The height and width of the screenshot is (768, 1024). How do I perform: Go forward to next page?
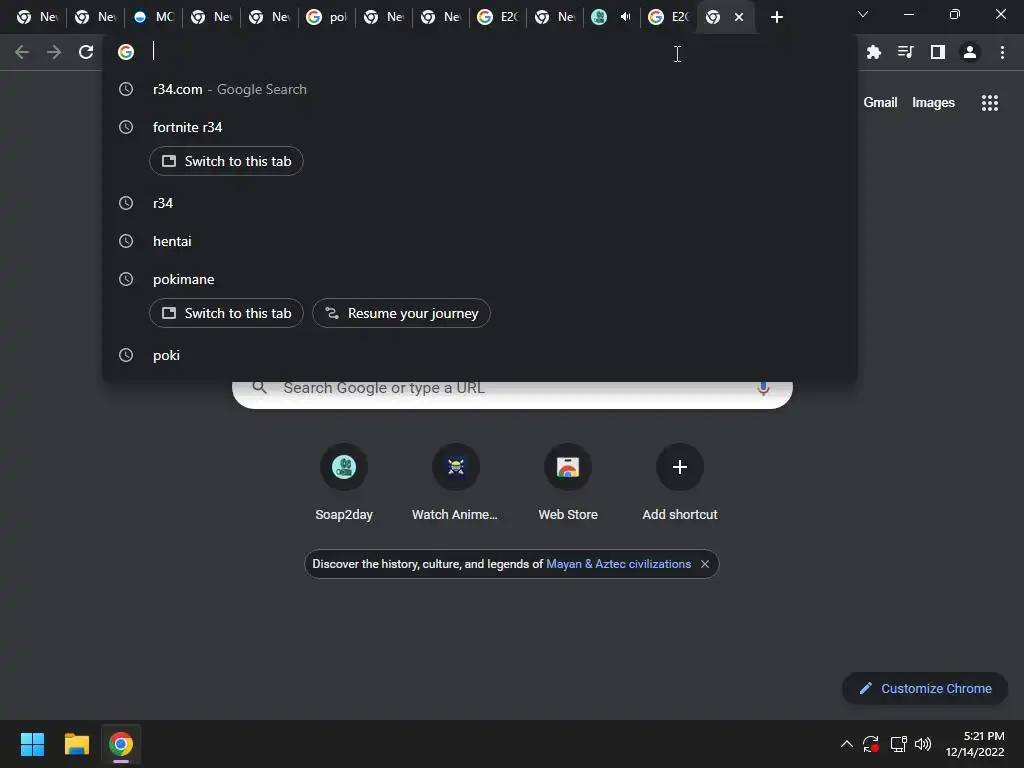pos(54,52)
